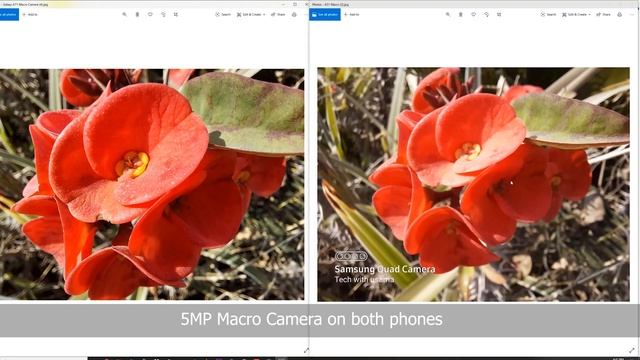Click zoom magnifier icon in left window
This screenshot has width=640, height=360.
click(124, 14)
